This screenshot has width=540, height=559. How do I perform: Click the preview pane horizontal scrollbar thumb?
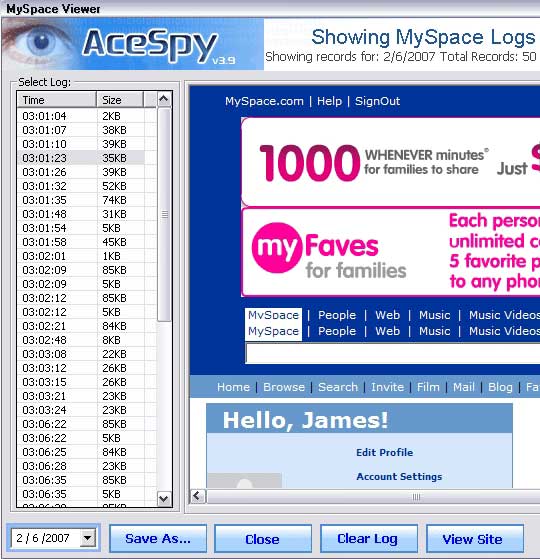click(x=374, y=497)
